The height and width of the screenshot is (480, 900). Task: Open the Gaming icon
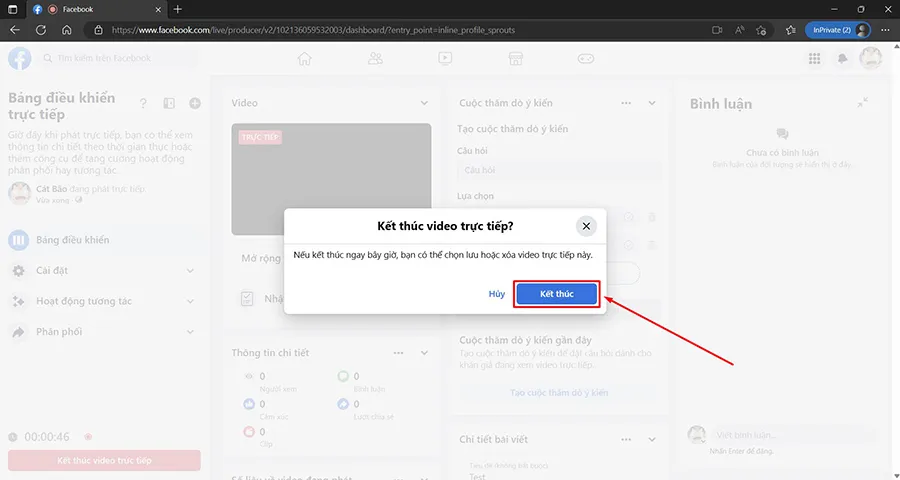point(585,58)
